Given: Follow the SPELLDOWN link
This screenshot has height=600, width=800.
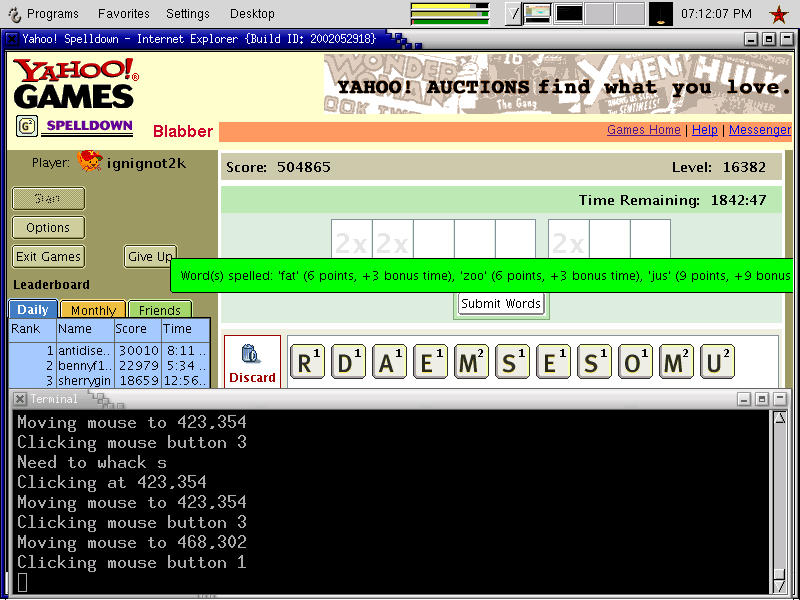Looking at the screenshot, I should (90, 126).
